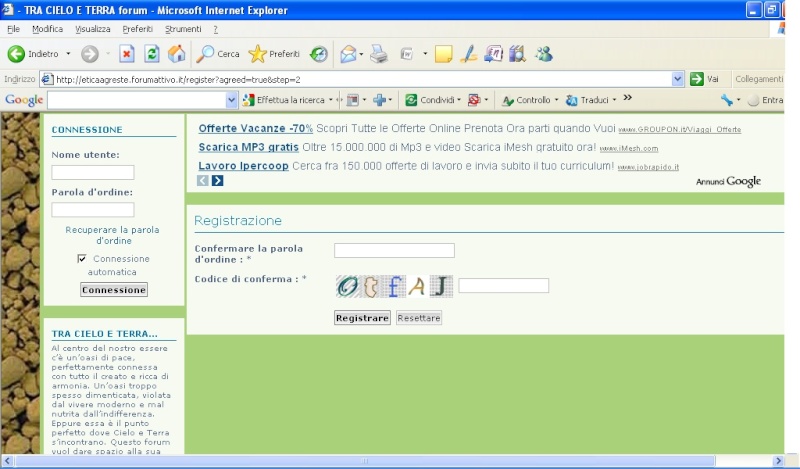
Task: Click the Edit with Word icon
Action: coord(407,54)
